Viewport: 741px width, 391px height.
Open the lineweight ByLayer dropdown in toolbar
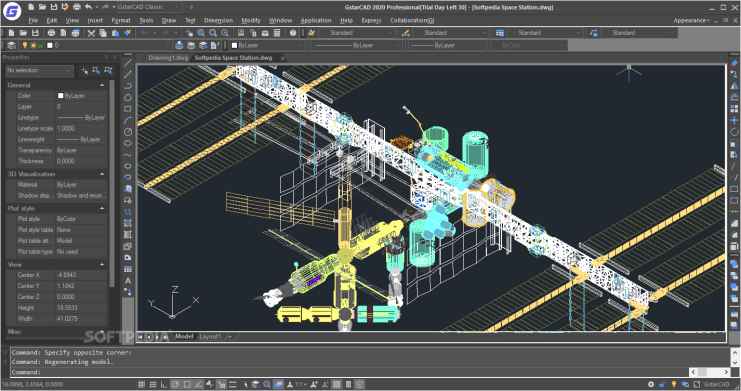pyautogui.click(x=447, y=45)
